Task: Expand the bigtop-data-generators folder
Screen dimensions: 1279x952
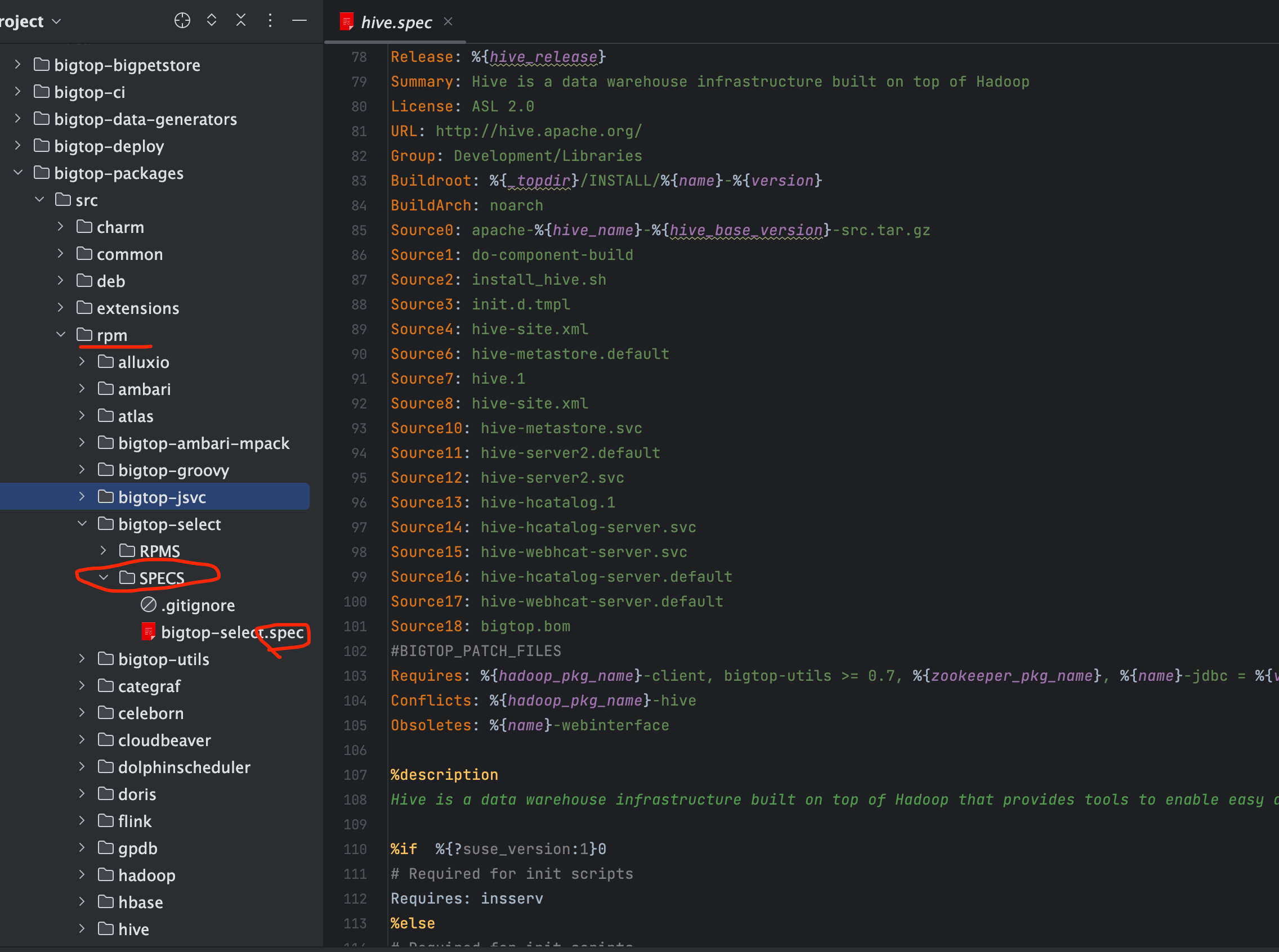Action: (18, 119)
